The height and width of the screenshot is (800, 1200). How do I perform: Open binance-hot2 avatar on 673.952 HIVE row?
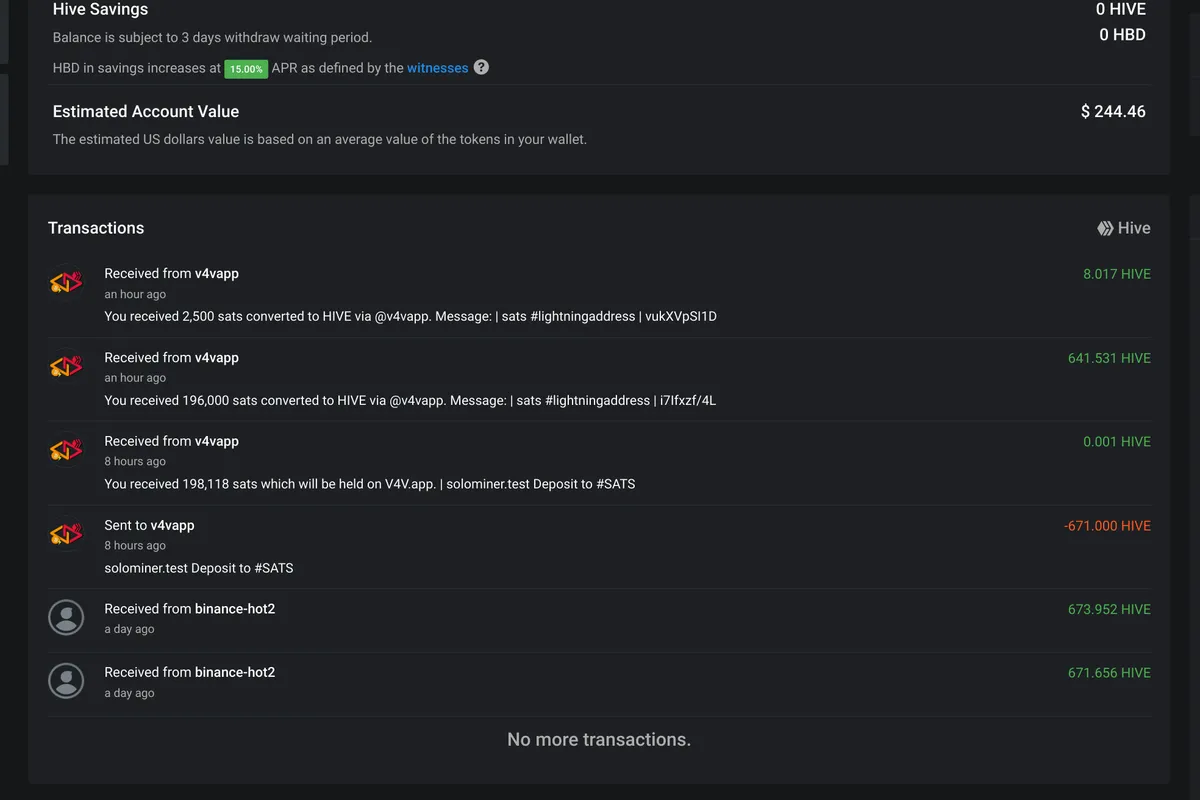[66, 617]
